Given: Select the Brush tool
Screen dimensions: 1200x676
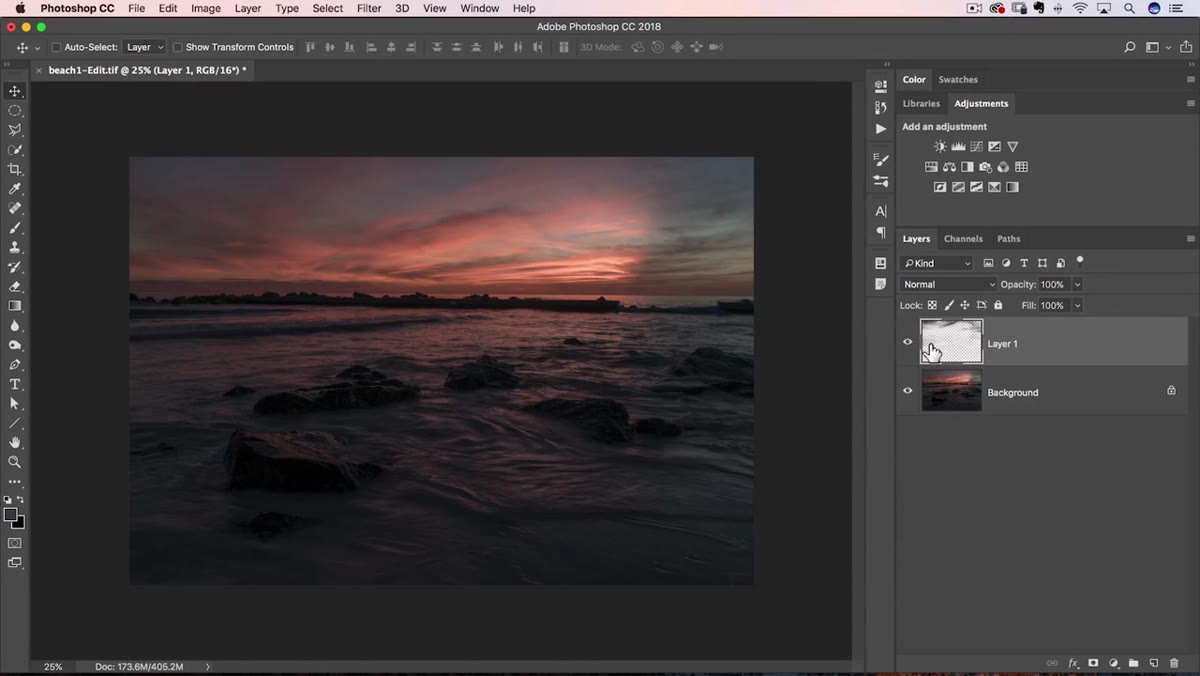Looking at the screenshot, I should point(15,228).
